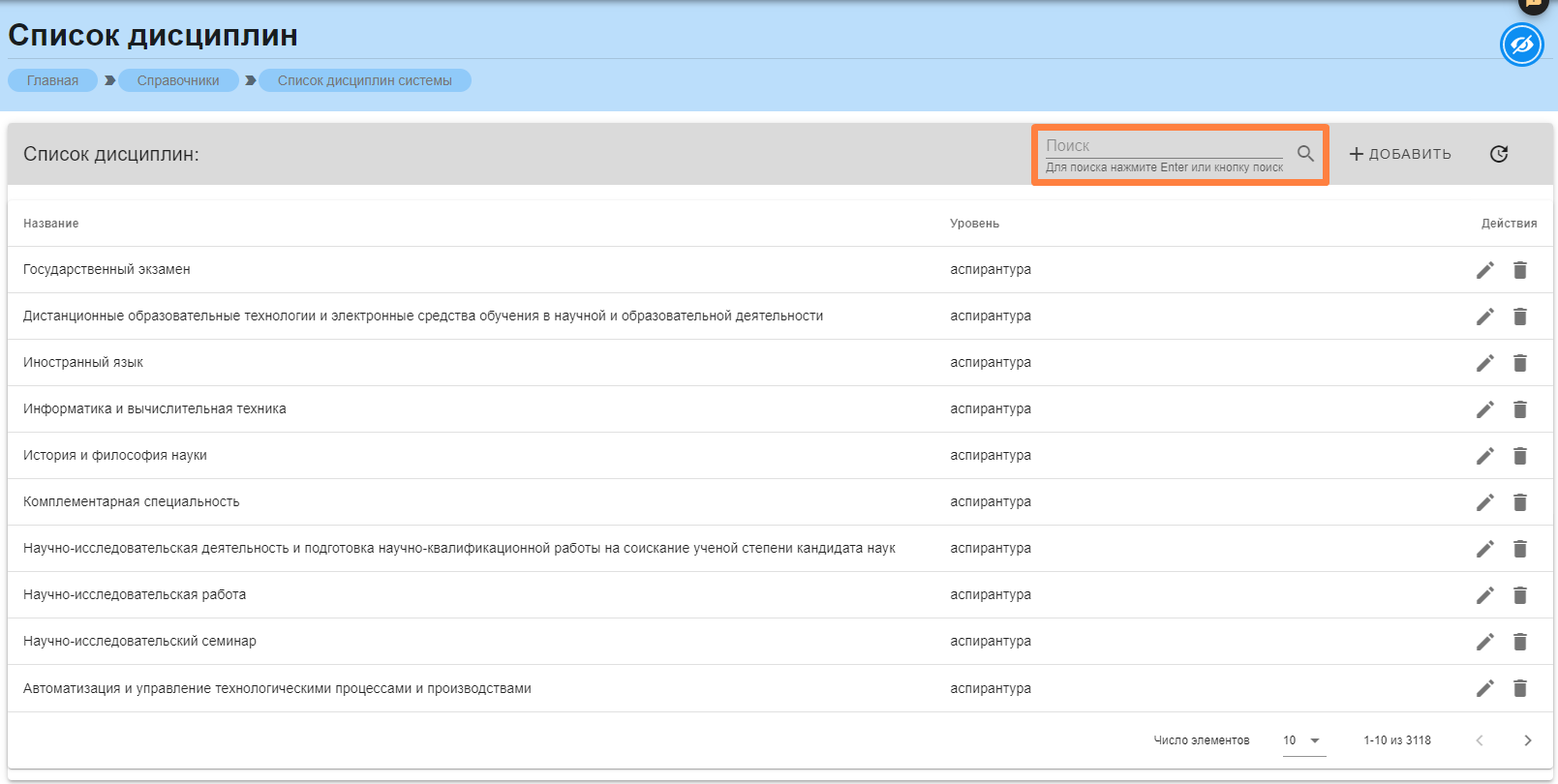Navigate to Справочники breadcrumb

click(178, 80)
